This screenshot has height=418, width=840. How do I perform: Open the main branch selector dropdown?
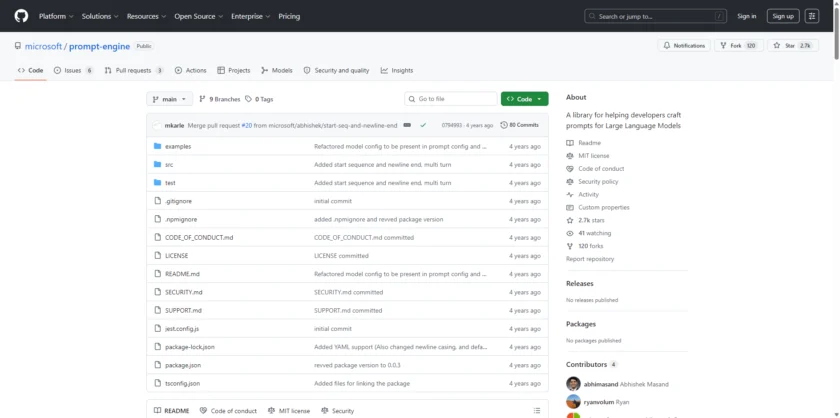169,99
